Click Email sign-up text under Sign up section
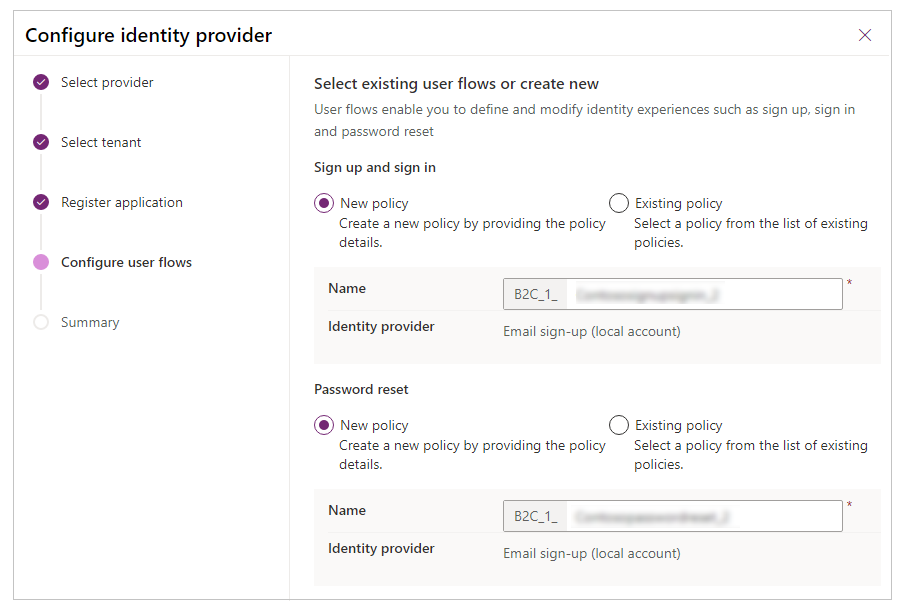Image resolution: width=907 pixels, height=610 pixels. point(591,331)
